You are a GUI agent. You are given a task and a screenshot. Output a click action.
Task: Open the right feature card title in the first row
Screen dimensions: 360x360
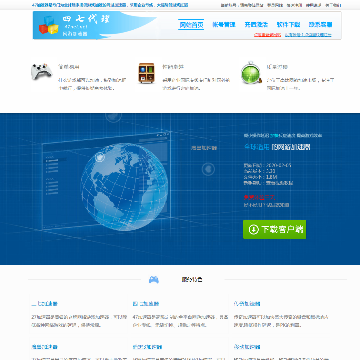[x=247, y=304]
